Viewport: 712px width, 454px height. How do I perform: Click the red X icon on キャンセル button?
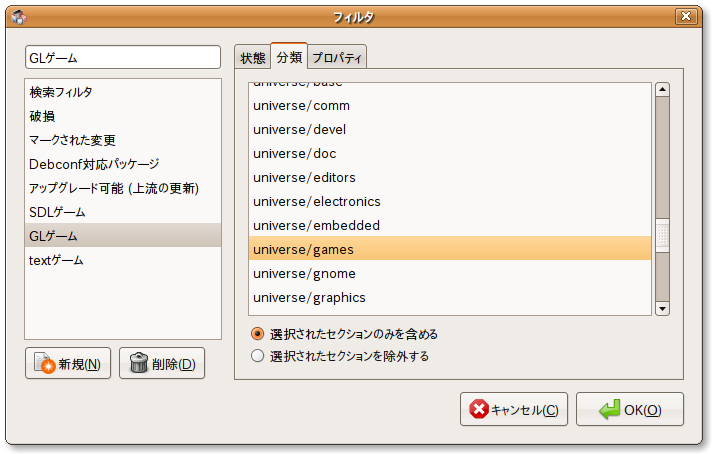click(x=479, y=409)
